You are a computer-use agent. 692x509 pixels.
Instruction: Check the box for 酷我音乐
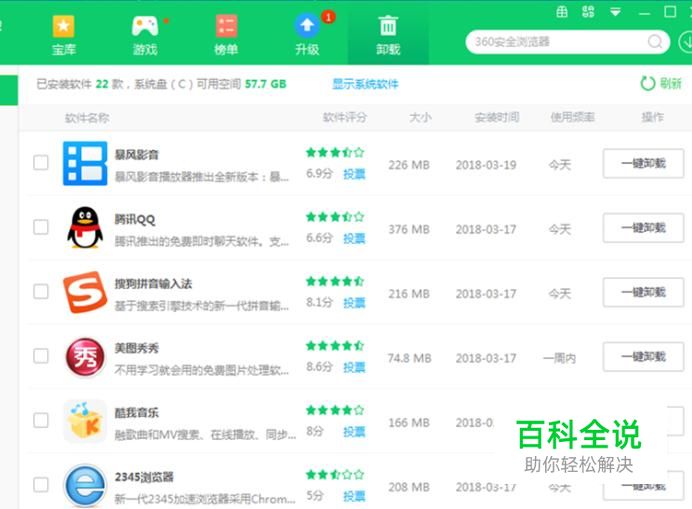41,420
